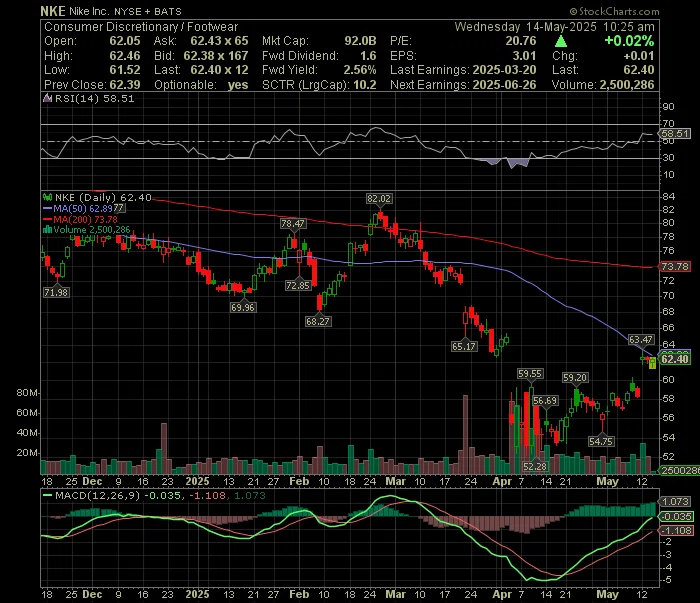Click the MA(50) 62.89 legend text
The image size is (700, 603).
[83, 208]
